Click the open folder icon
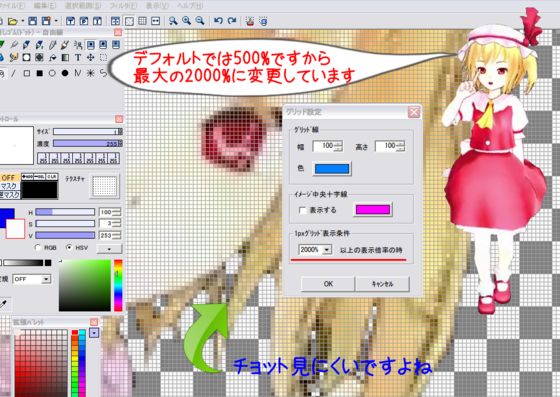The image size is (560, 397). pos(13,21)
